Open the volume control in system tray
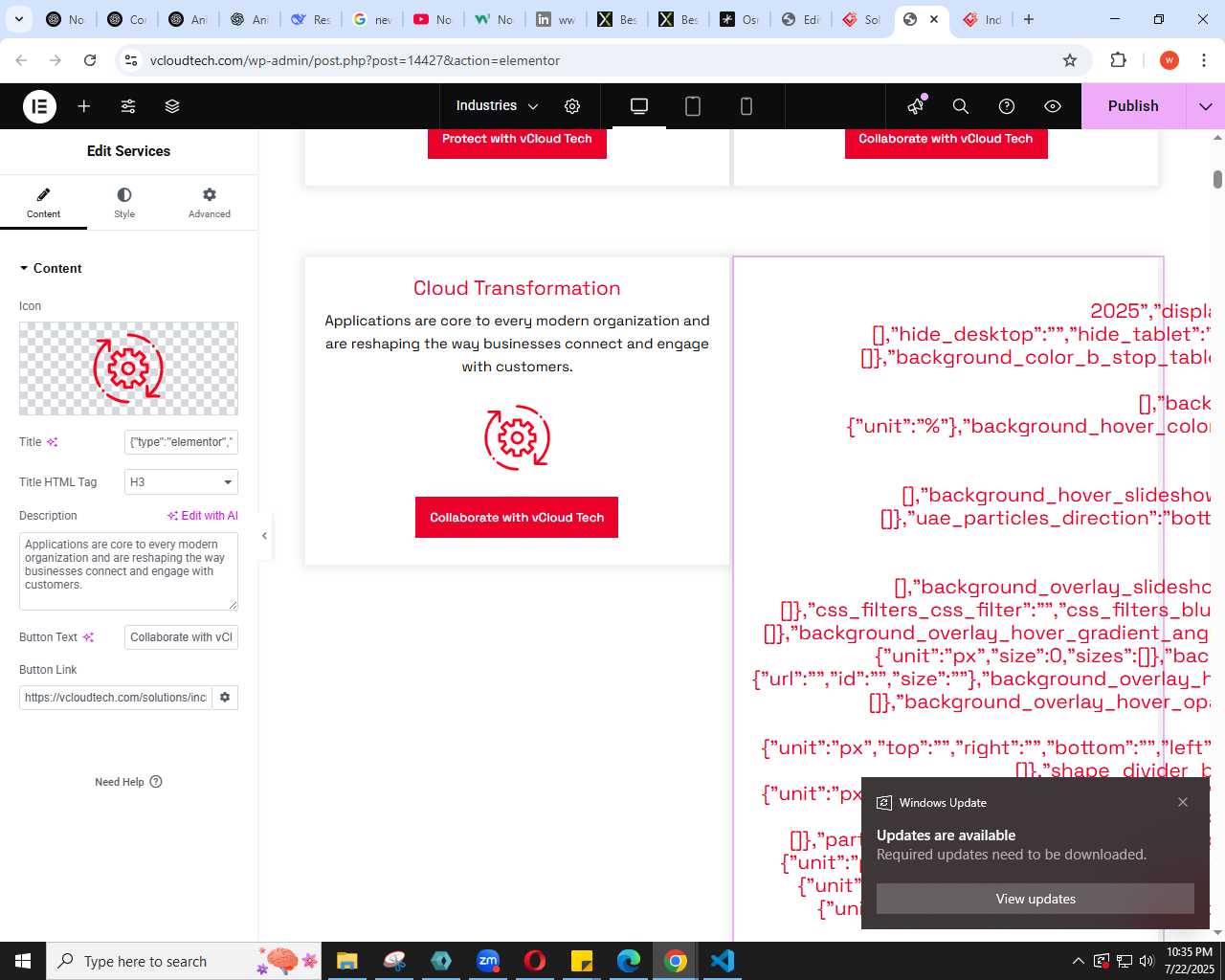This screenshot has width=1225, height=980. (x=1147, y=961)
